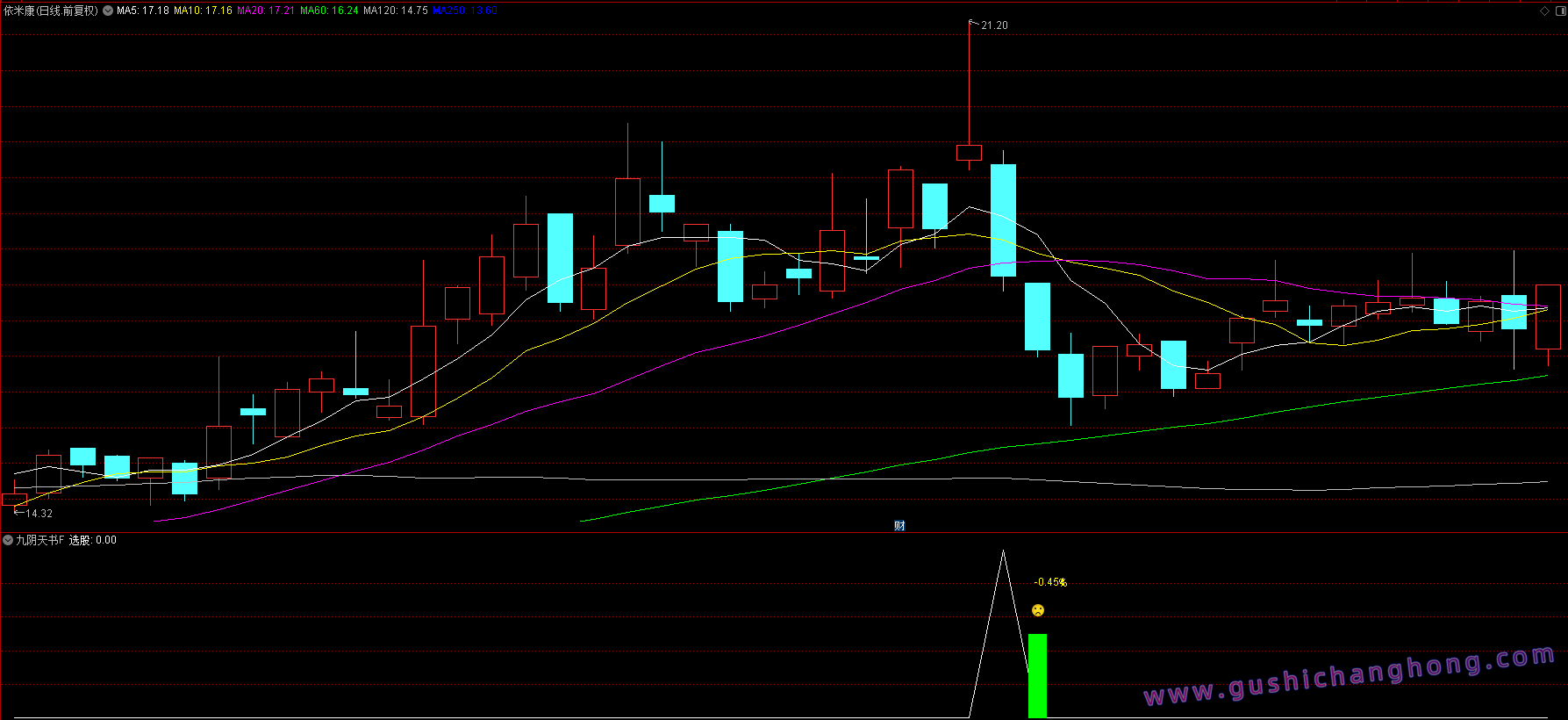The height and width of the screenshot is (720, 1568).
Task: Click the yellow MA10 label
Action: pyautogui.click(x=203, y=11)
